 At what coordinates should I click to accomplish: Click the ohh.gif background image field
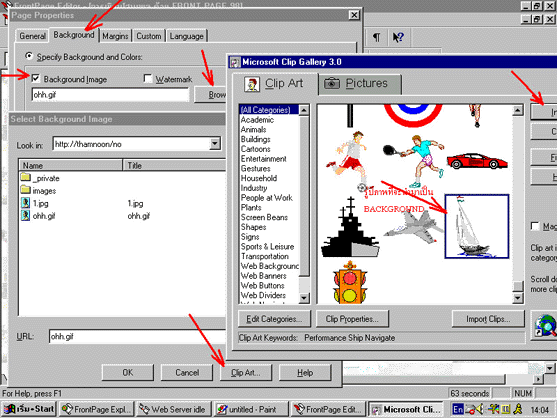[110, 95]
